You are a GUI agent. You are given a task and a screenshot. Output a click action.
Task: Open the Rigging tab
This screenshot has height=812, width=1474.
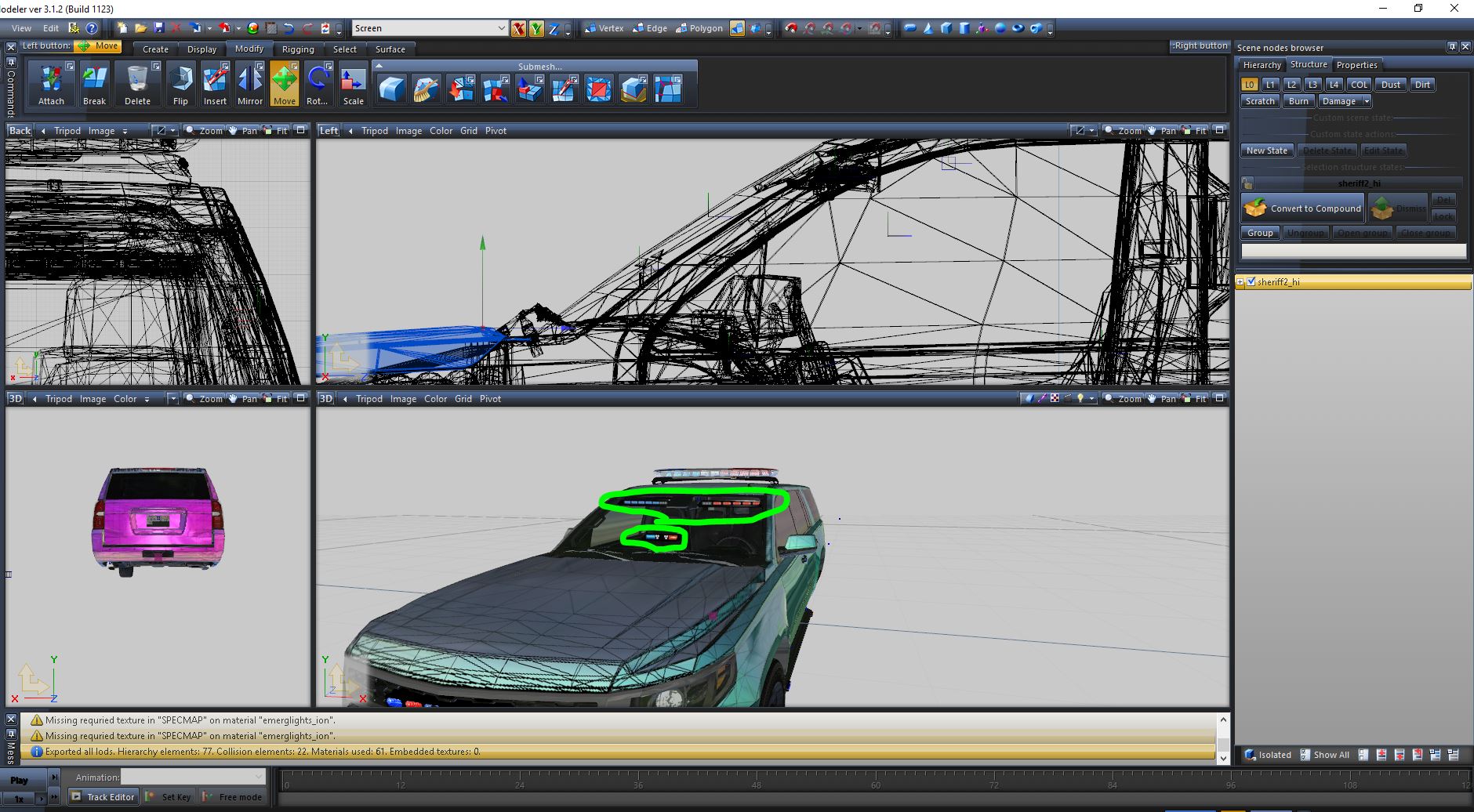tap(298, 49)
